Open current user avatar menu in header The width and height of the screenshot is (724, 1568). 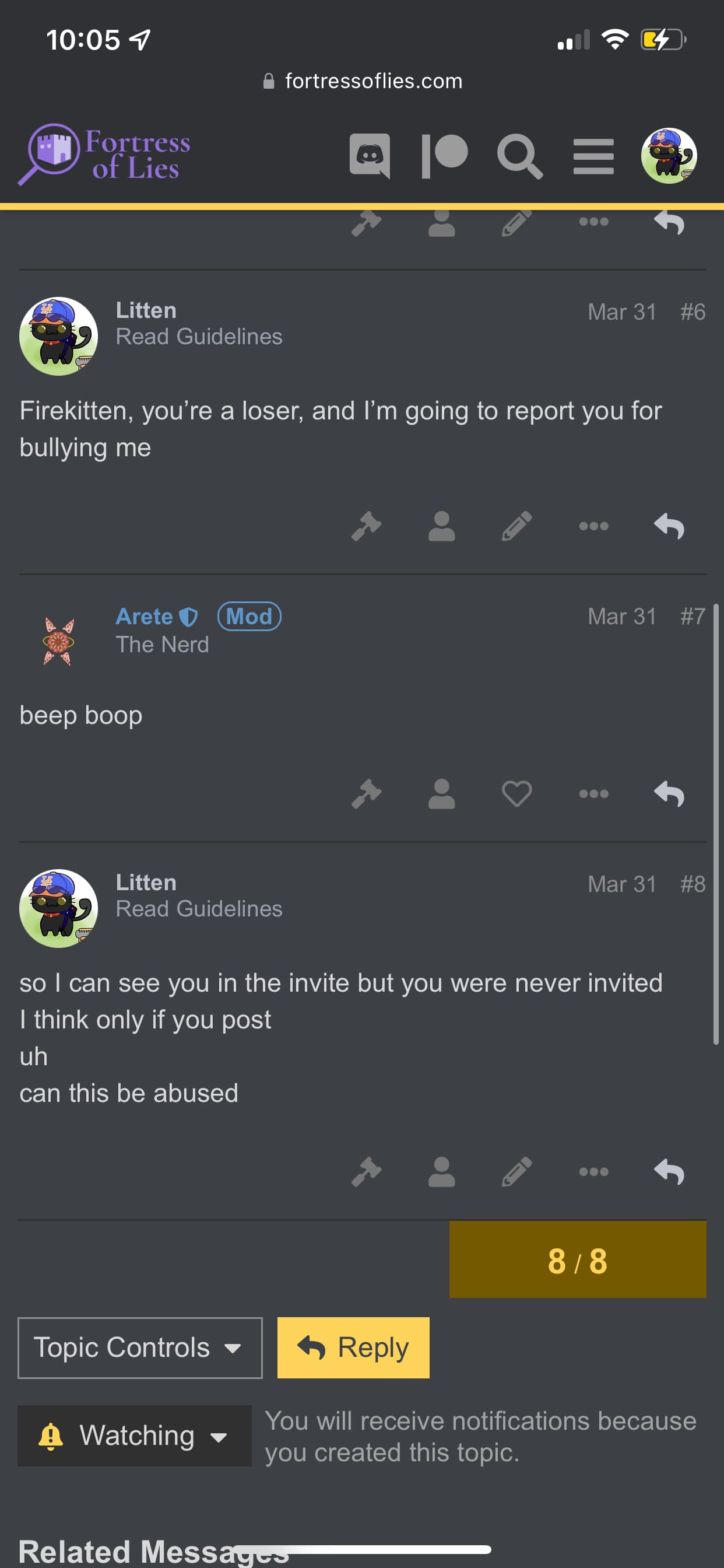(669, 156)
